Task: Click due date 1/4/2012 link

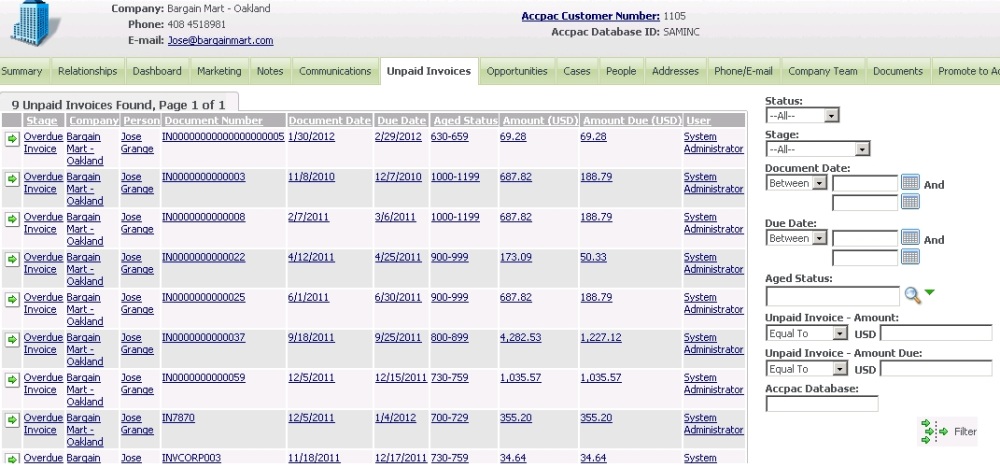Action: point(395,418)
